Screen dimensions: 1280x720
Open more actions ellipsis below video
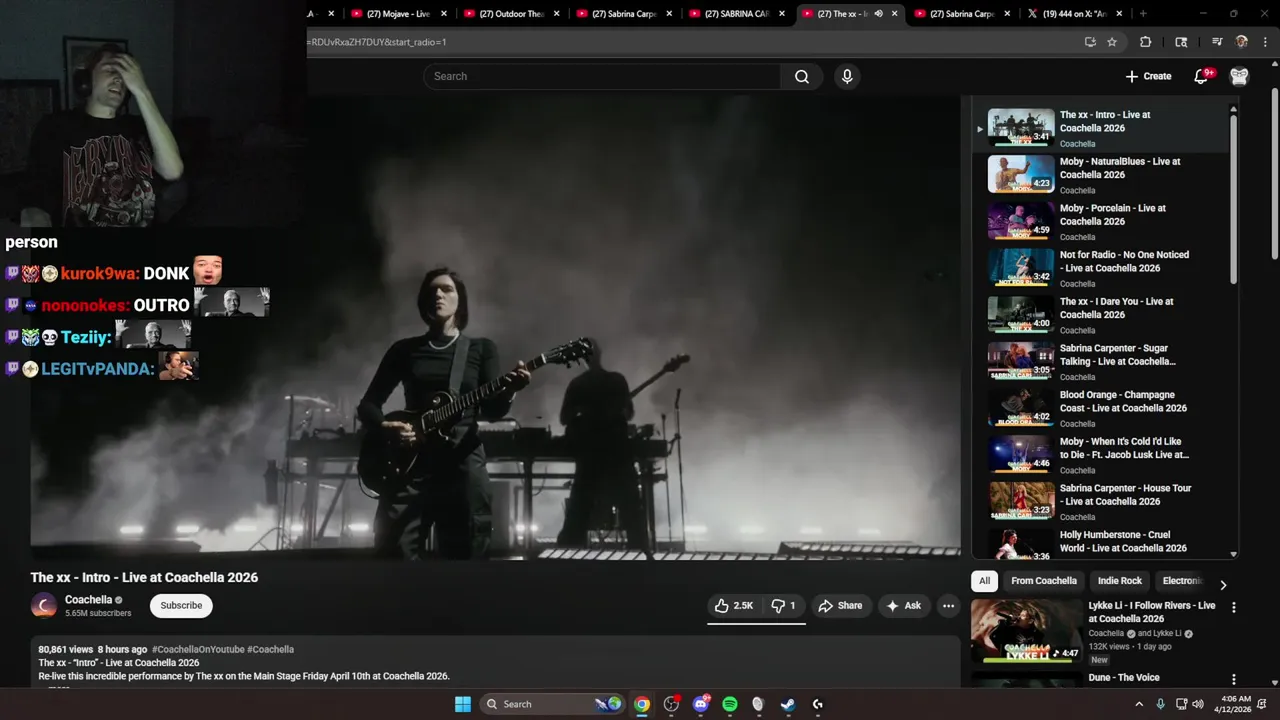948,605
